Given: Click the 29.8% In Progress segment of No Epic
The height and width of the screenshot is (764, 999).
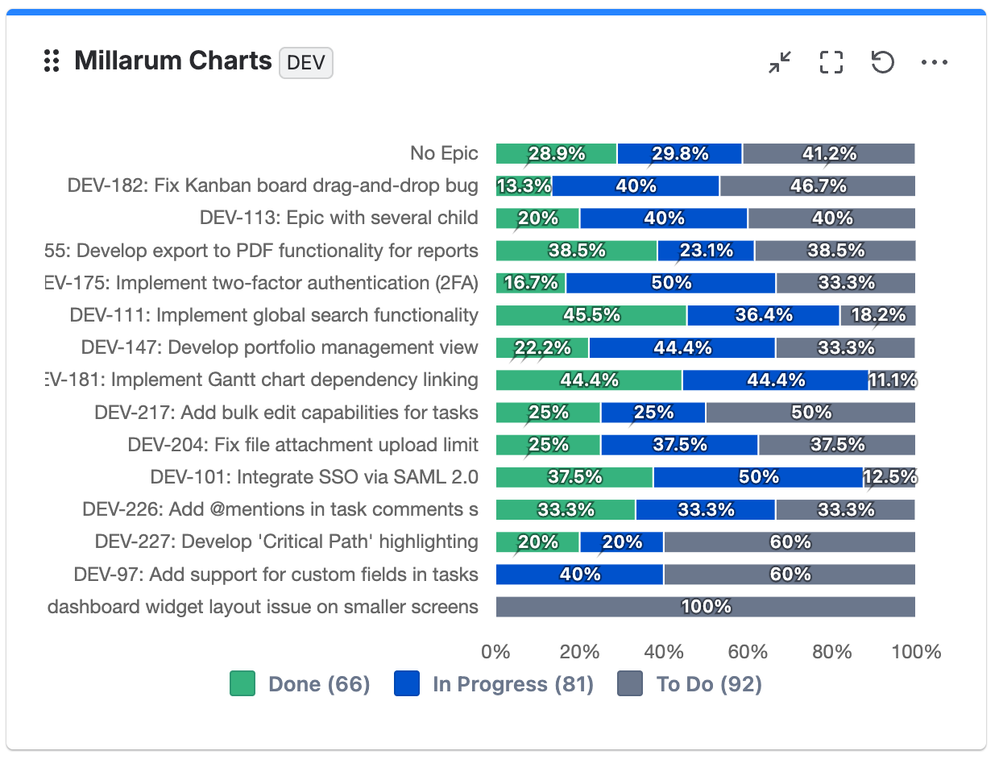Looking at the screenshot, I should pos(679,154).
